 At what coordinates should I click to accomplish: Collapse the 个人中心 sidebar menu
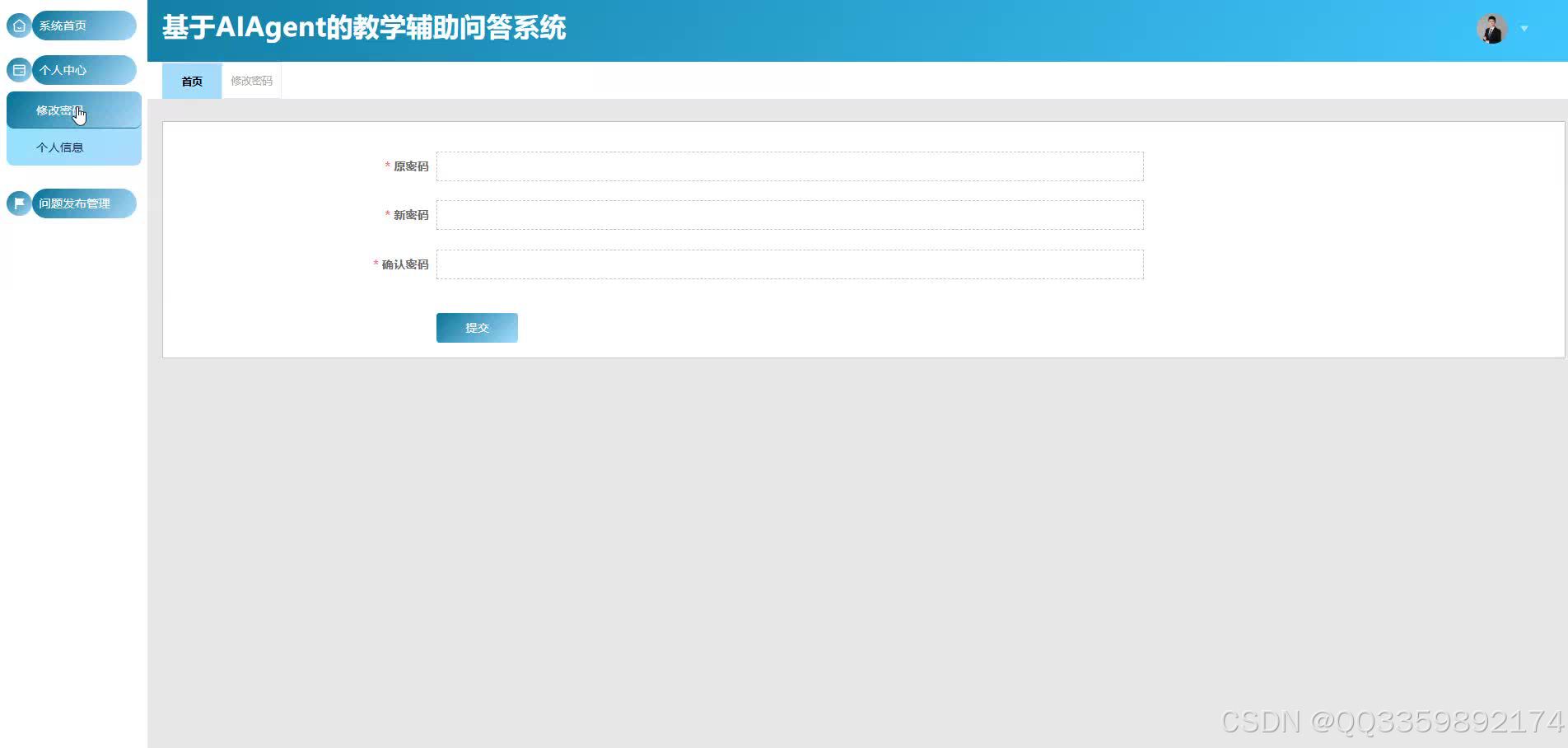pyautogui.click(x=84, y=70)
